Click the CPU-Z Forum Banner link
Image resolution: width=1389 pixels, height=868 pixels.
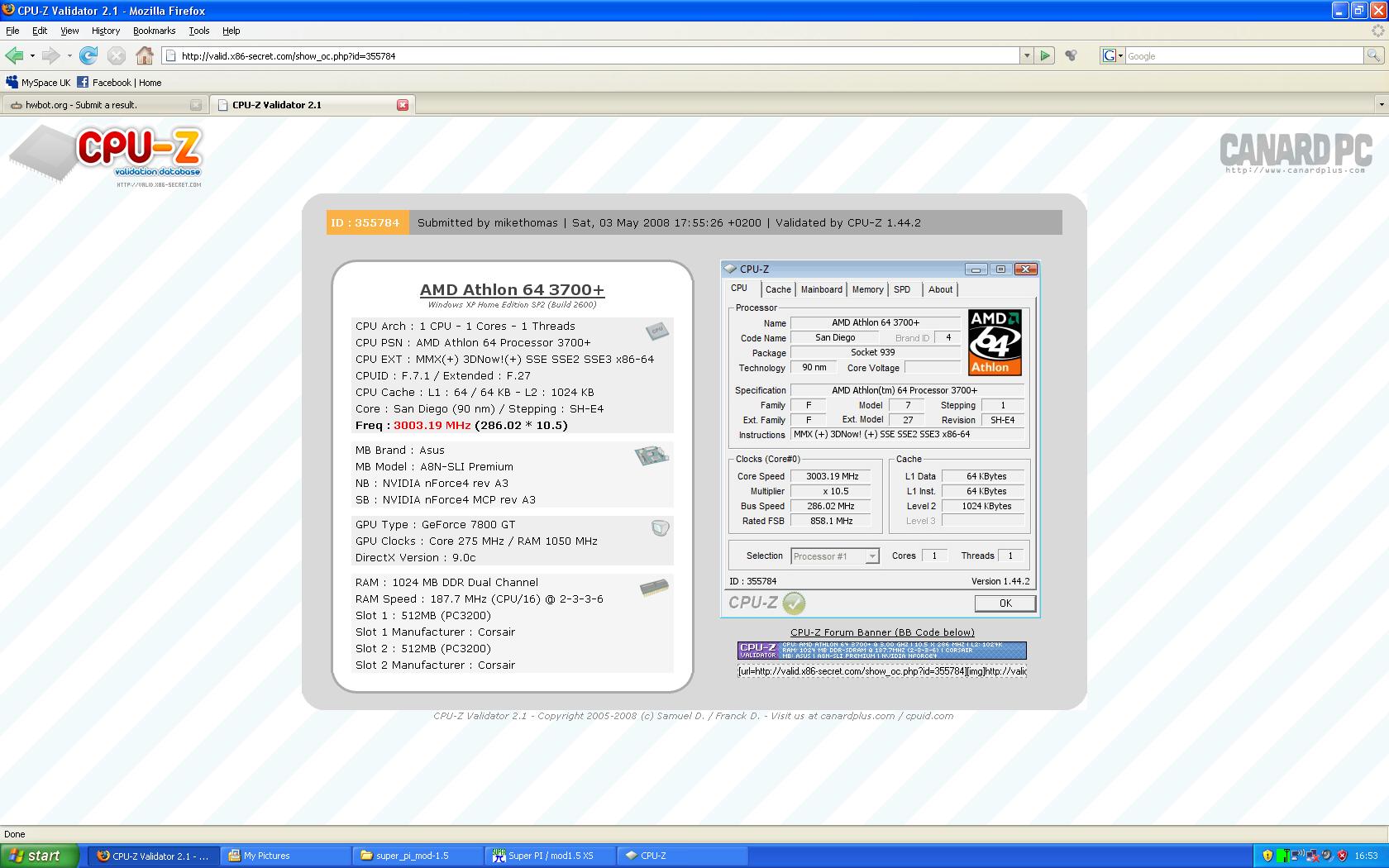[x=882, y=632]
